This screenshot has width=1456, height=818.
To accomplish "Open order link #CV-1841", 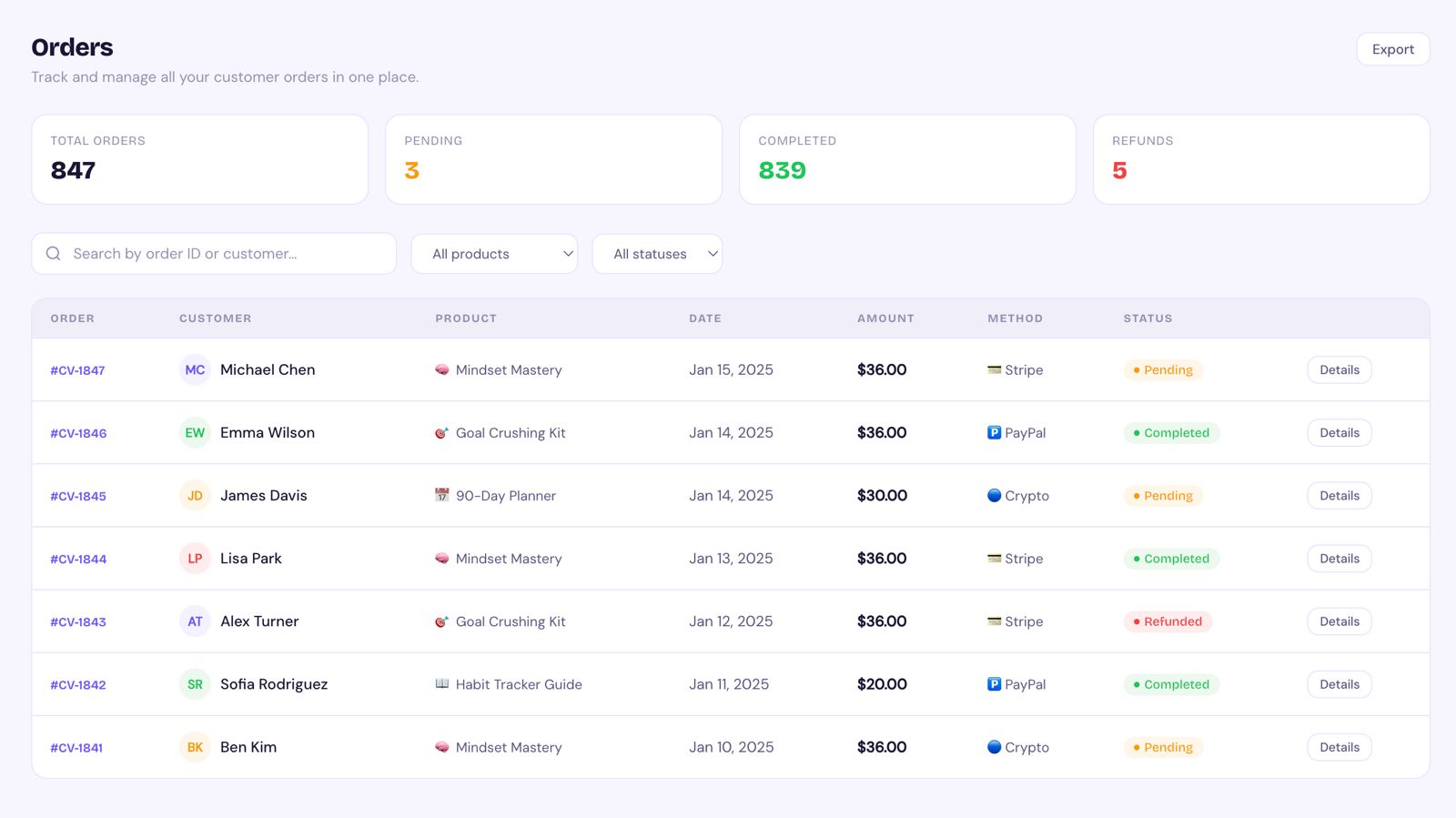I will [x=76, y=747].
